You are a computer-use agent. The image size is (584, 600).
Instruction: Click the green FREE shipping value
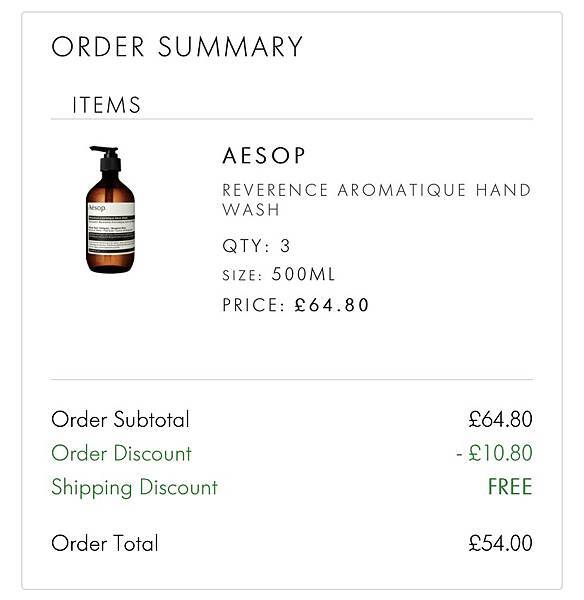coord(510,487)
